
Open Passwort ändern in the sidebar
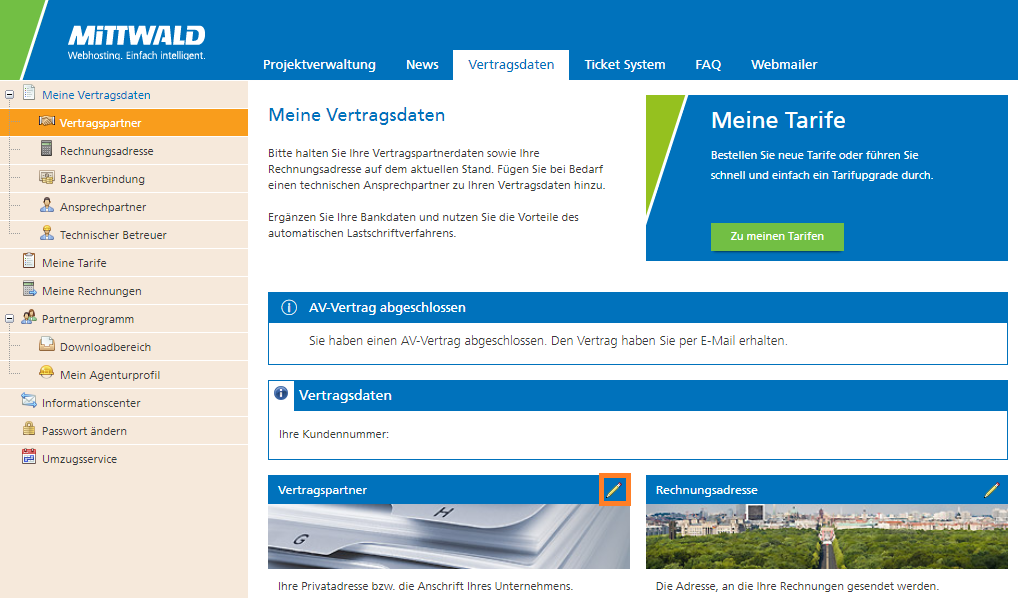pyautogui.click(x=84, y=430)
